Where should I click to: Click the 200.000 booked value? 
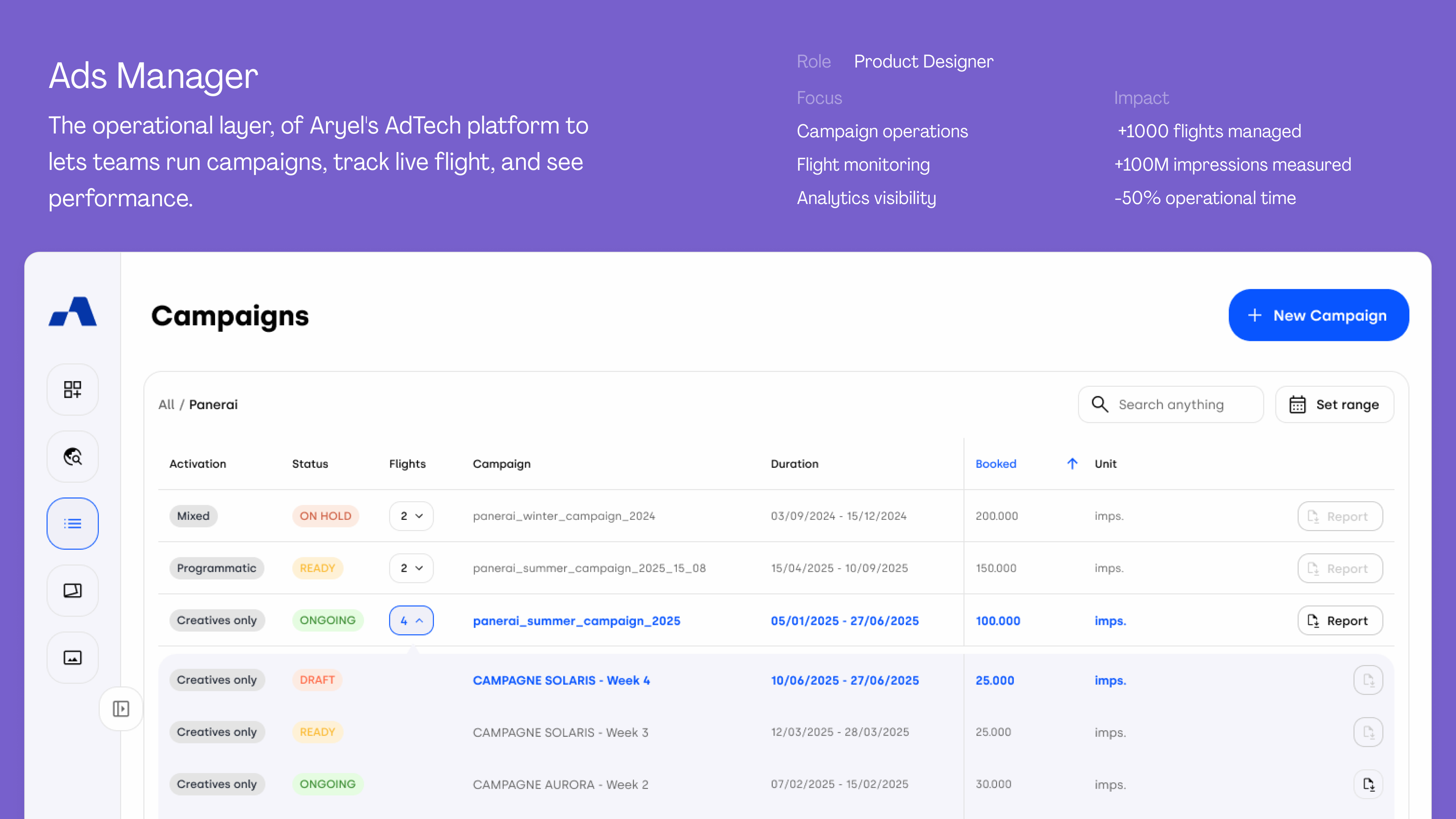point(996,516)
